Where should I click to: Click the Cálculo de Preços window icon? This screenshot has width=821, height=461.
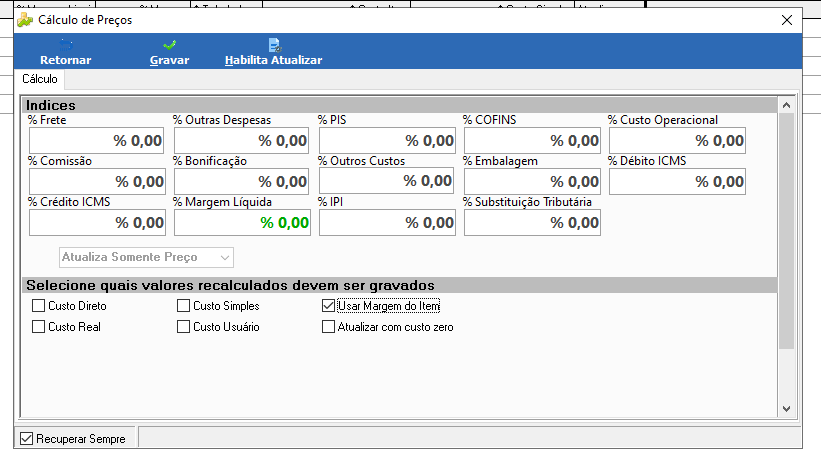25,20
